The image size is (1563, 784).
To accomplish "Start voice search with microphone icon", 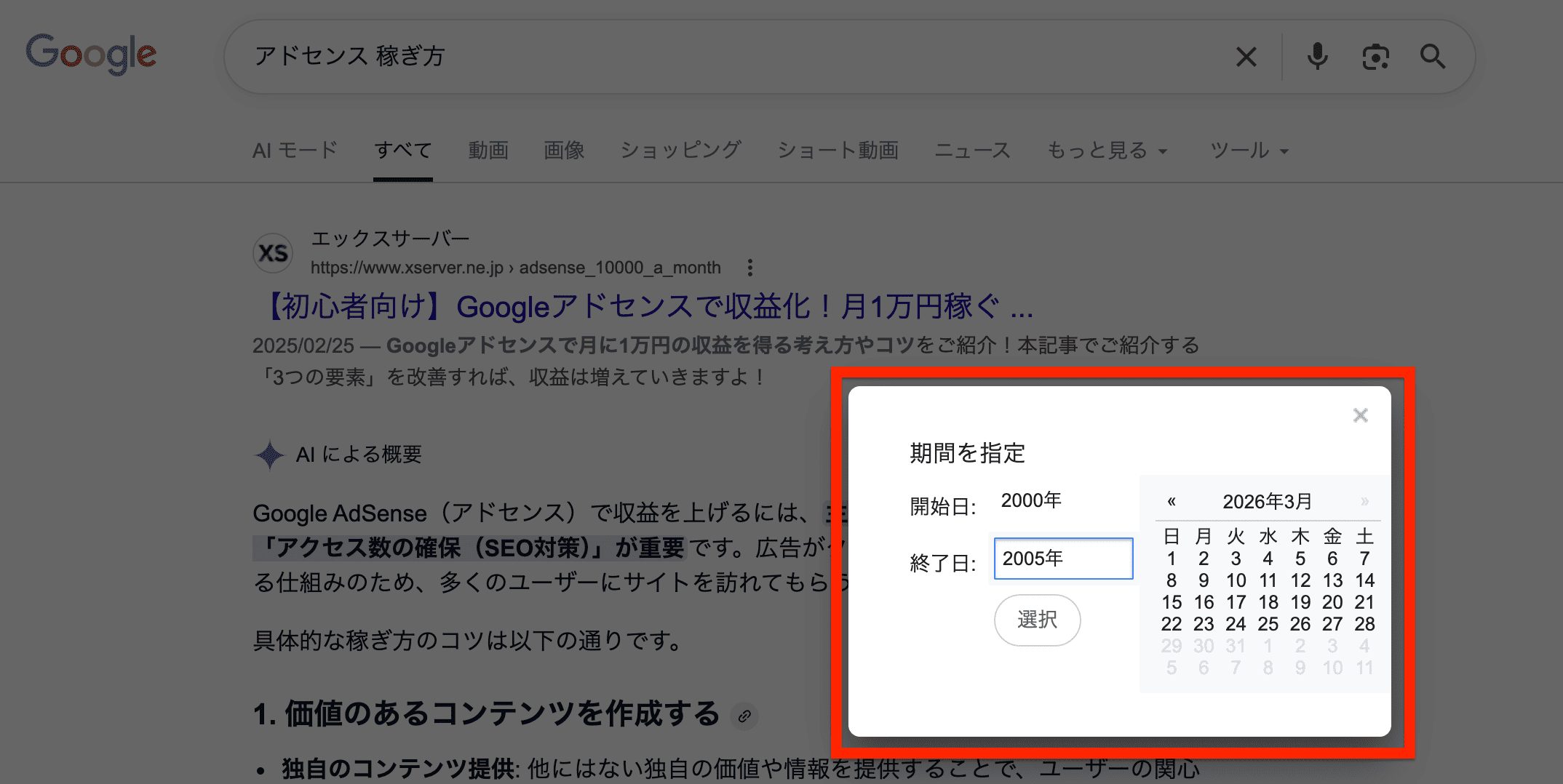I will pos(1317,57).
